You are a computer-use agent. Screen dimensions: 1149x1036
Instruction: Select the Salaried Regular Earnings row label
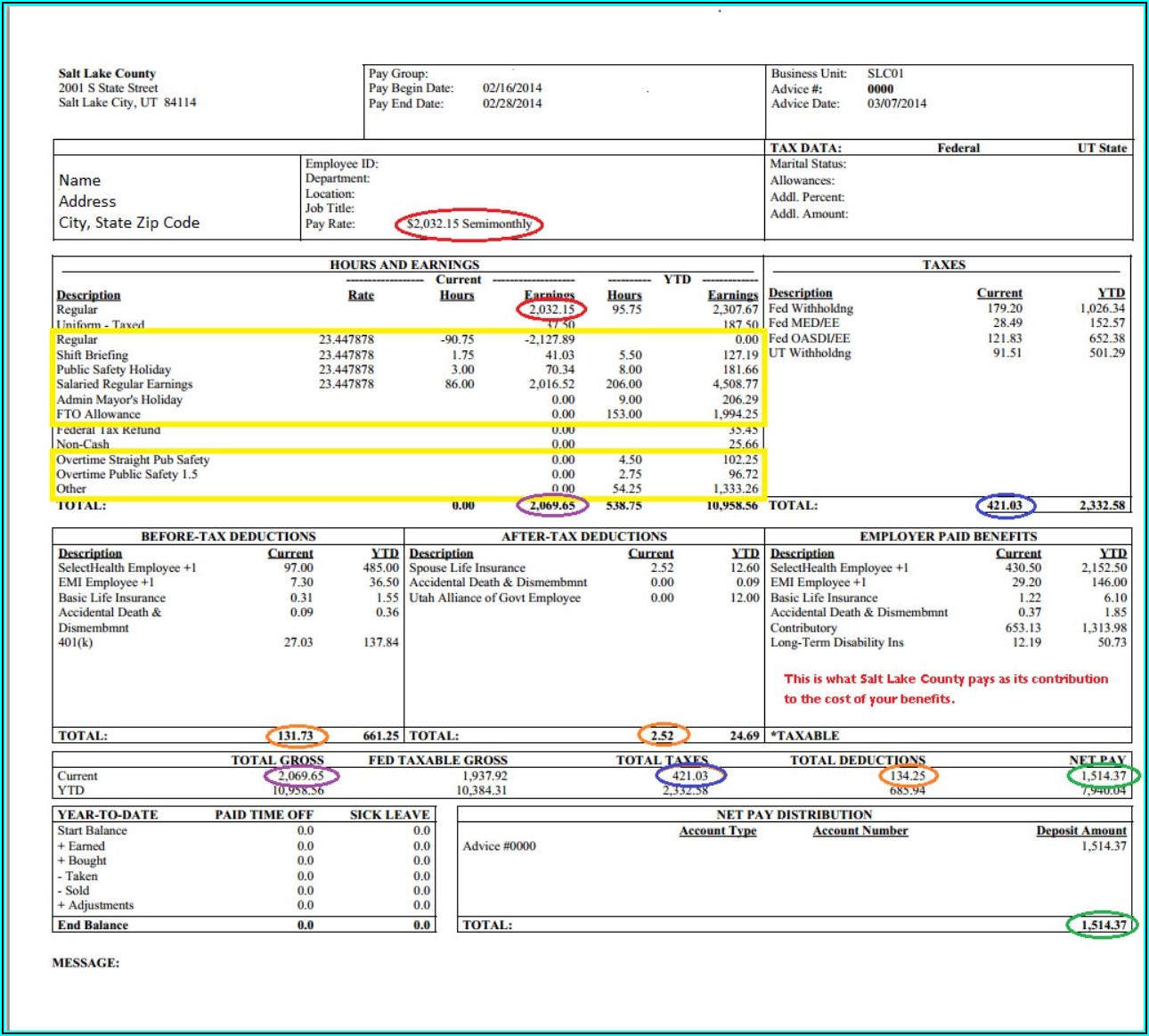124,384
